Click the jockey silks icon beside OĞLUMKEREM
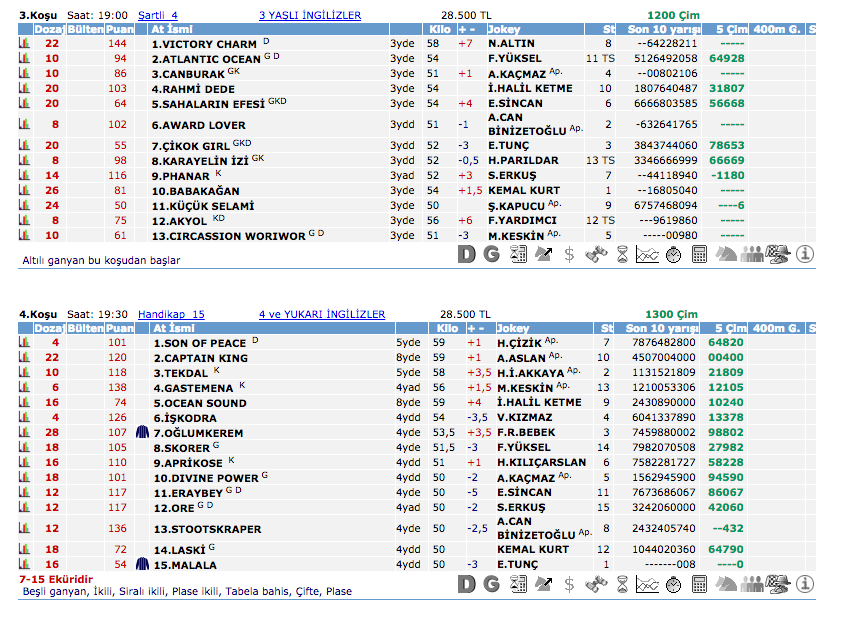 pos(141,433)
